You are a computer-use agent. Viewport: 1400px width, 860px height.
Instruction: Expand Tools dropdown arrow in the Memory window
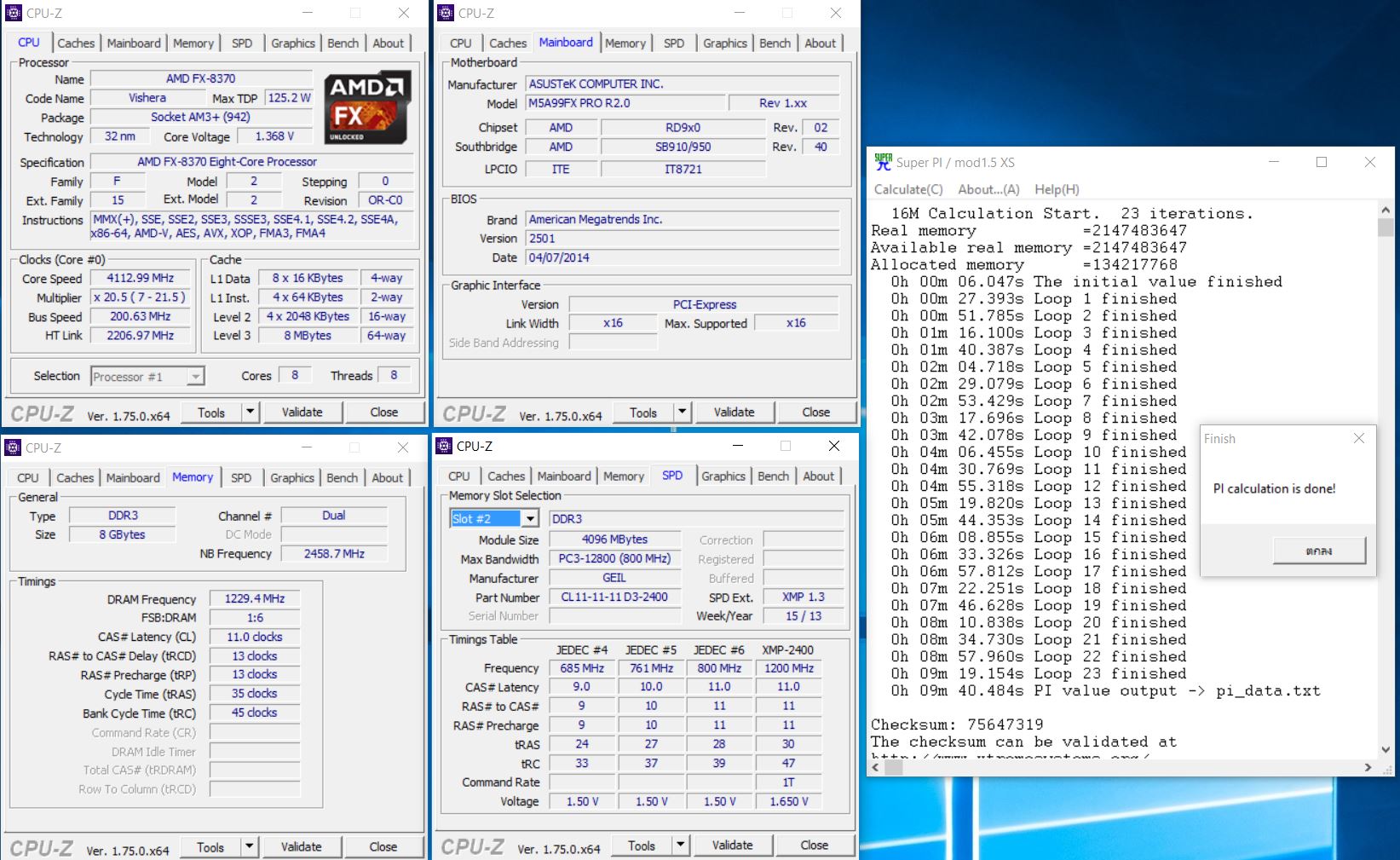pyautogui.click(x=249, y=847)
